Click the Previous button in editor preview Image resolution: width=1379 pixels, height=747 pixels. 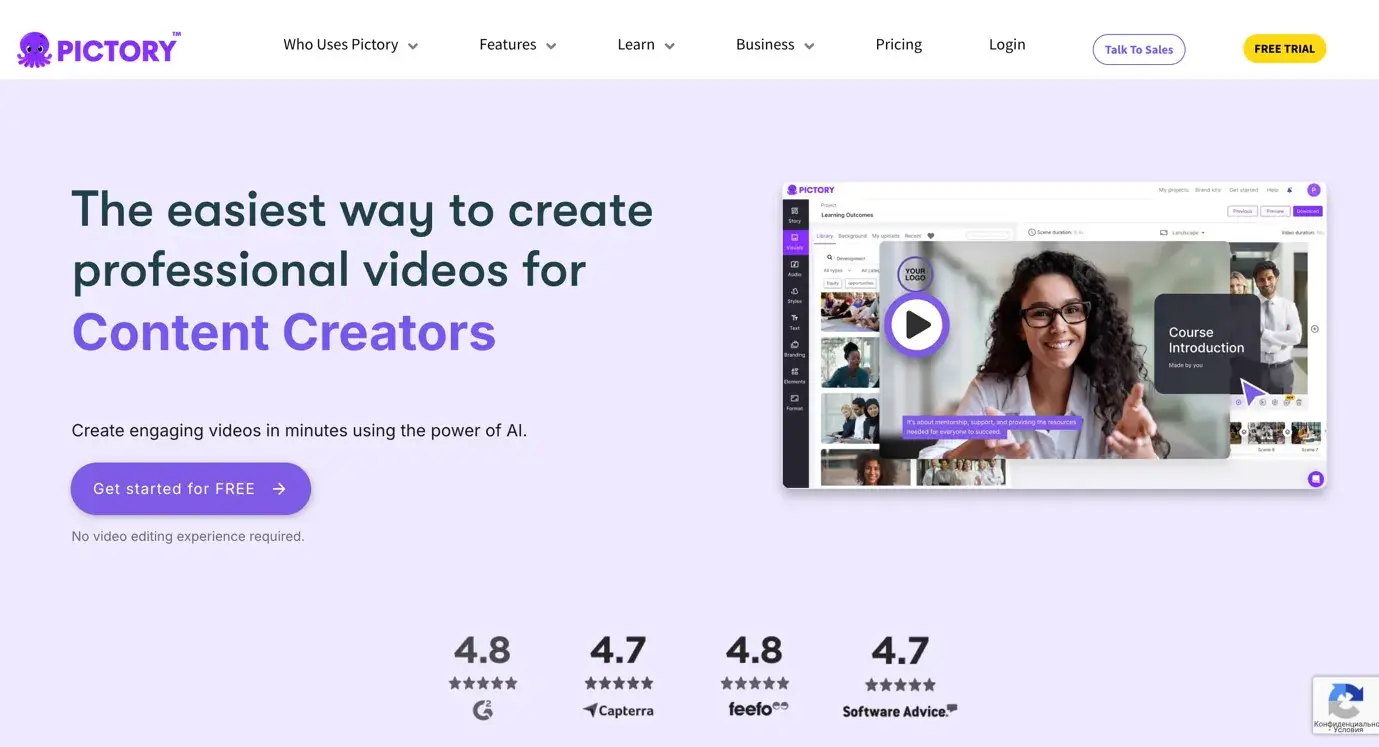point(1242,211)
